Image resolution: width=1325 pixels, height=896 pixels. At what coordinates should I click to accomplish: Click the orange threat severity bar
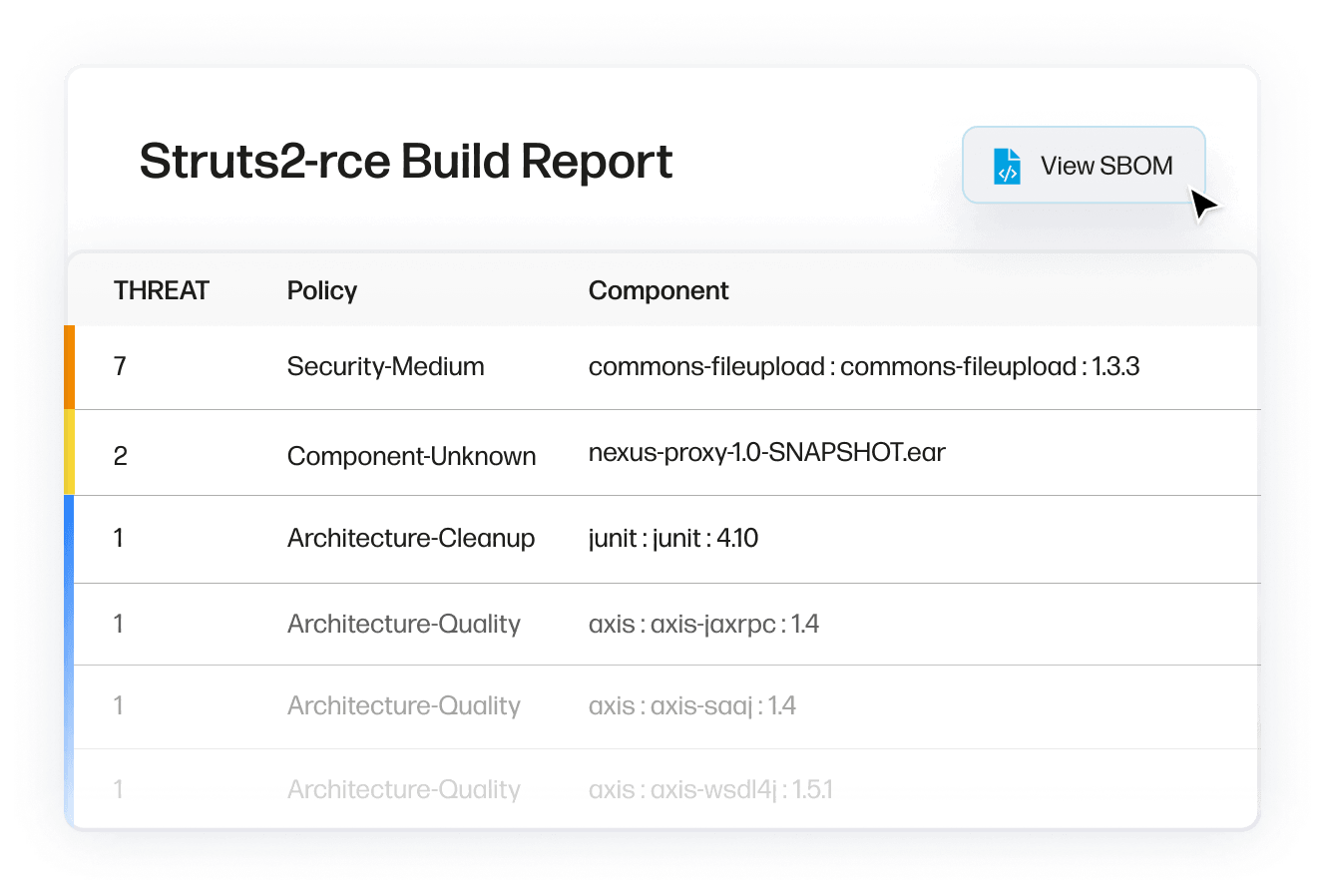(70, 367)
